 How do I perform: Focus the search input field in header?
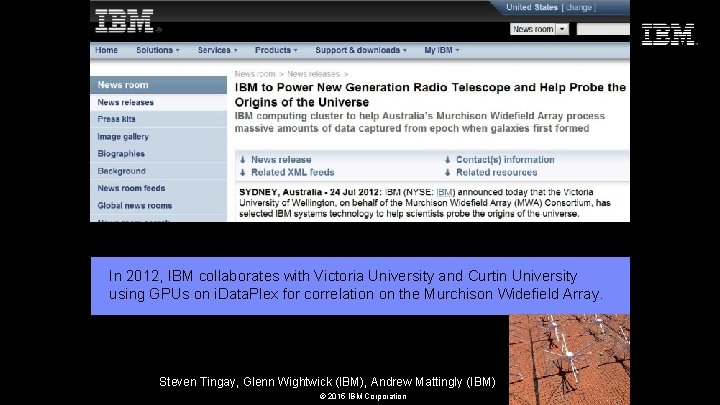click(x=603, y=29)
